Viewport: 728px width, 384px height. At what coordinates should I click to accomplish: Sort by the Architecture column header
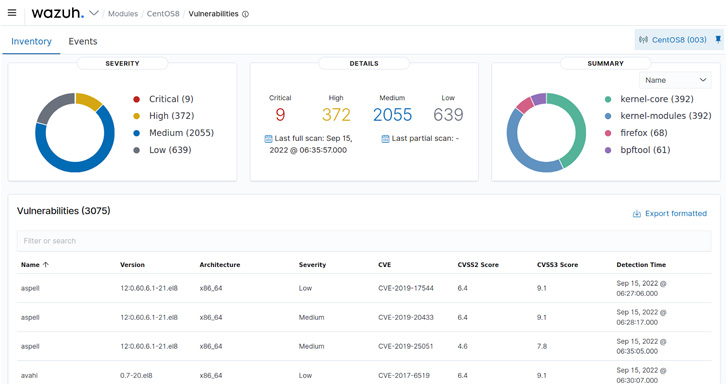click(220, 265)
